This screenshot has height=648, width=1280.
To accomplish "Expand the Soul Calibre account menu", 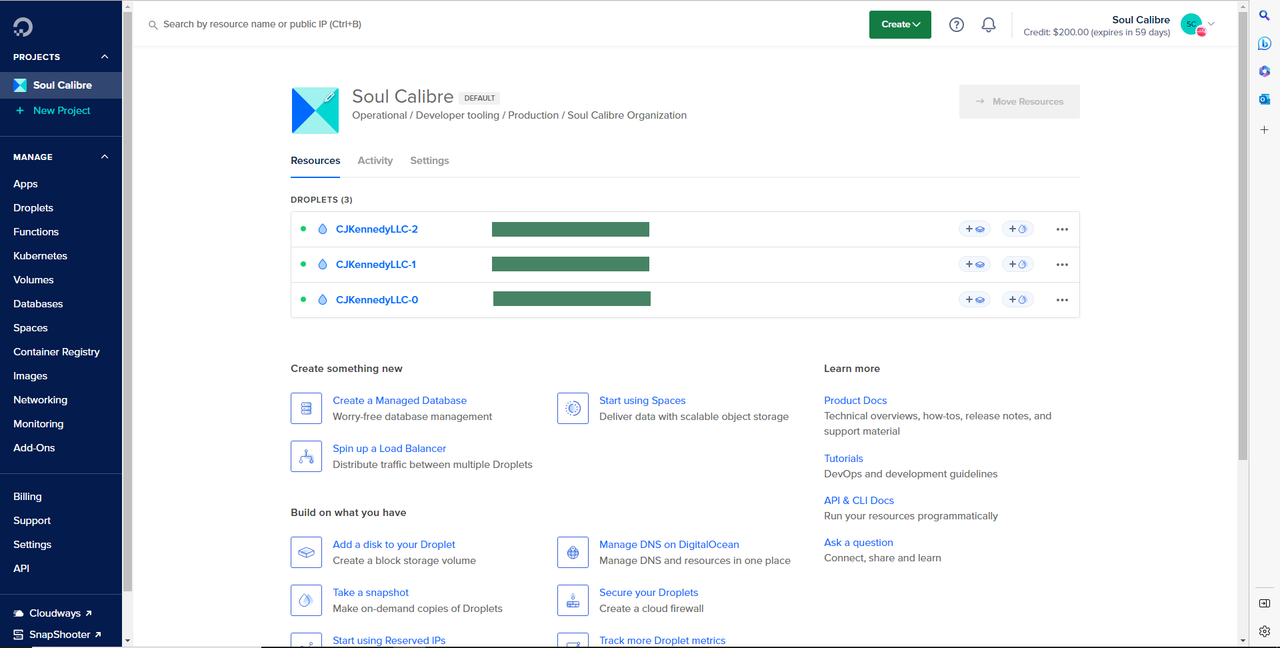I will pyautogui.click(x=1211, y=24).
